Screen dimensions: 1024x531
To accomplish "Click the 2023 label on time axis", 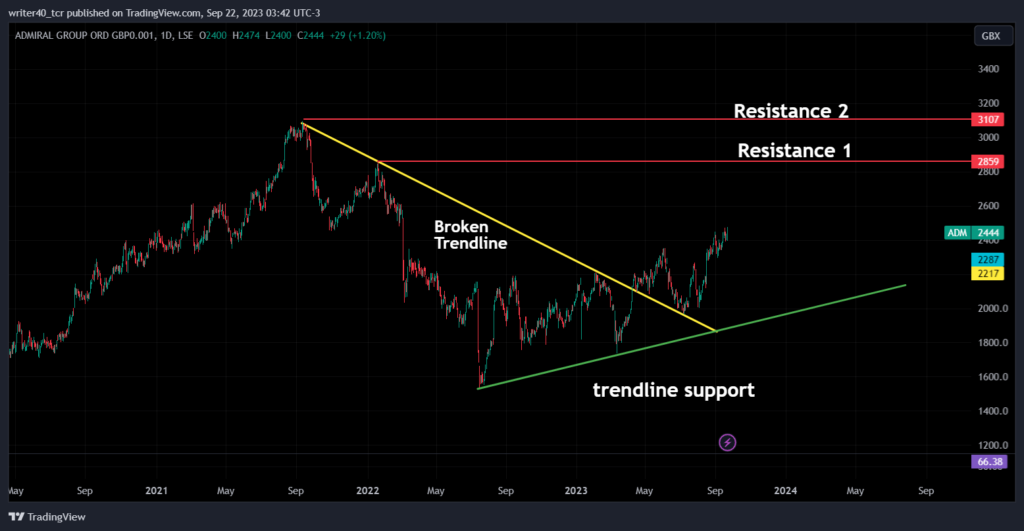I will [x=576, y=491].
